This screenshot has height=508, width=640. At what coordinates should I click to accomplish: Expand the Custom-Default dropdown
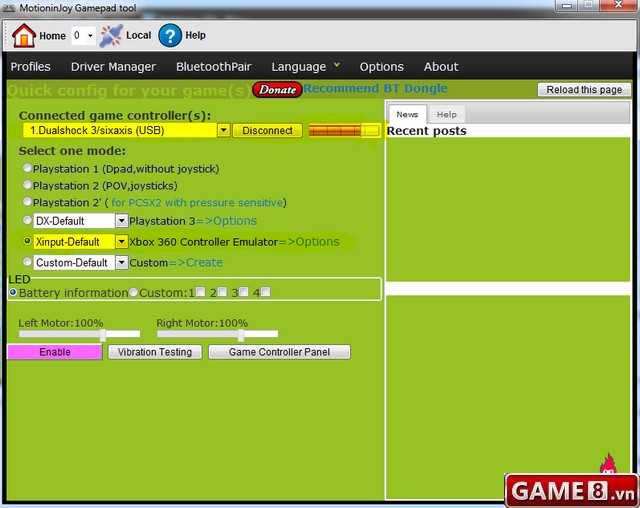coord(121,262)
